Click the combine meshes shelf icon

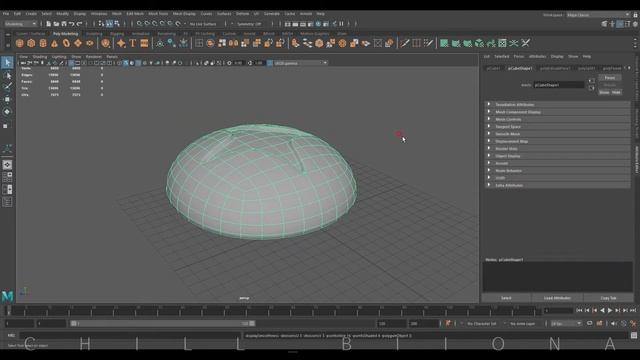click(x=210, y=43)
